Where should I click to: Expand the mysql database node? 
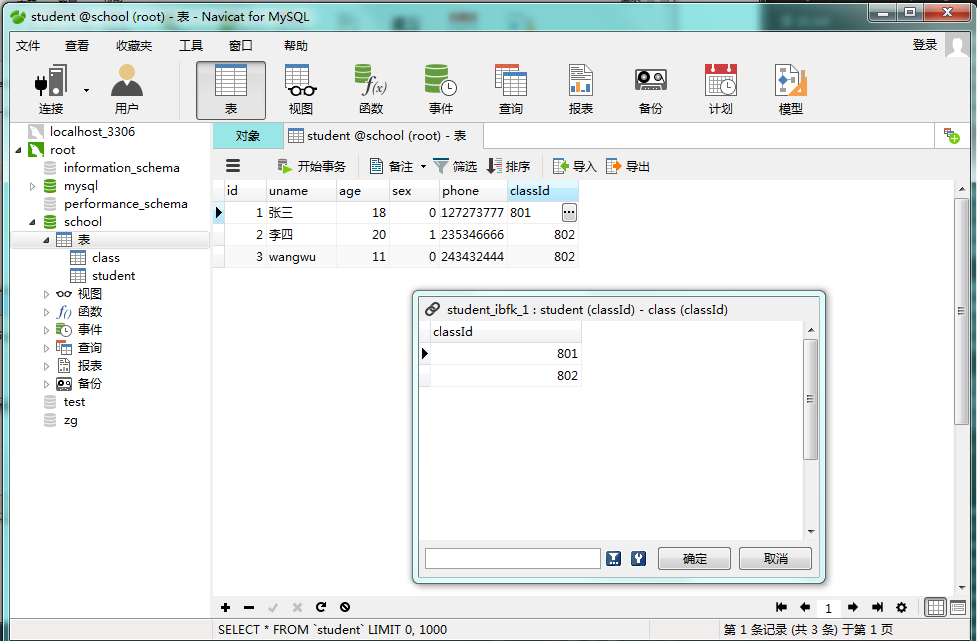click(x=32, y=186)
